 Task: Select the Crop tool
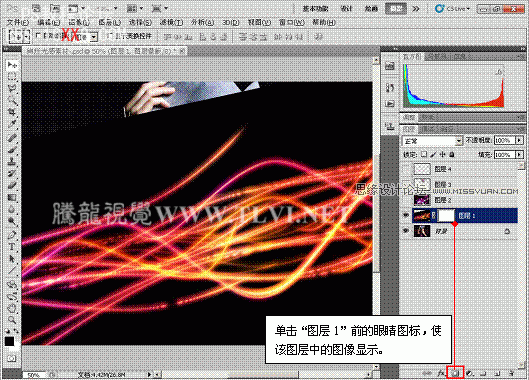(12, 112)
